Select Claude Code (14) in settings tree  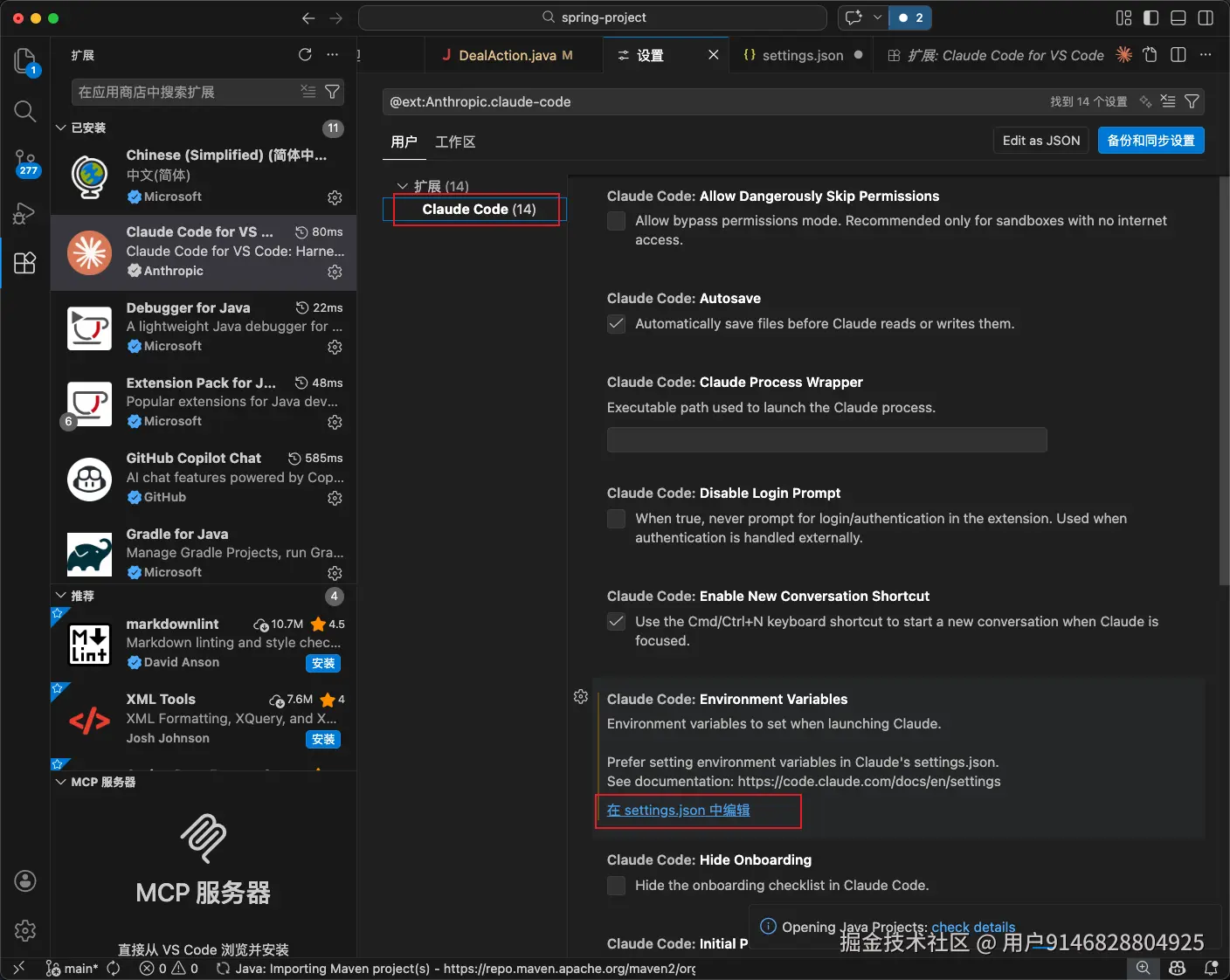479,210
